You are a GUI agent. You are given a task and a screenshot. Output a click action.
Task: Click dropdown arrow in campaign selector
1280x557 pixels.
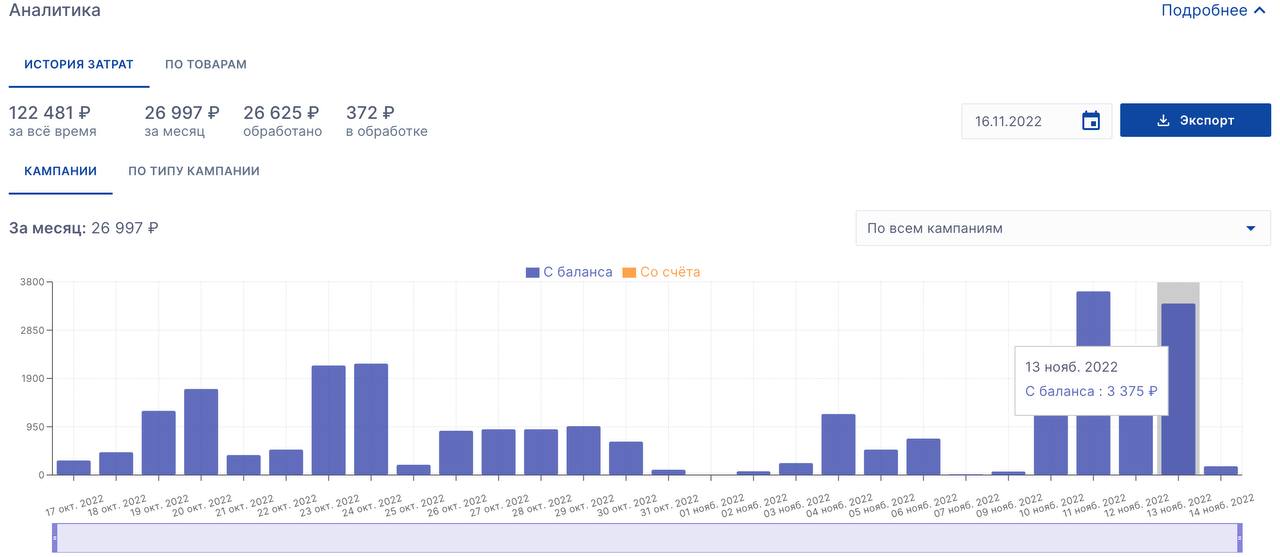tap(1250, 228)
